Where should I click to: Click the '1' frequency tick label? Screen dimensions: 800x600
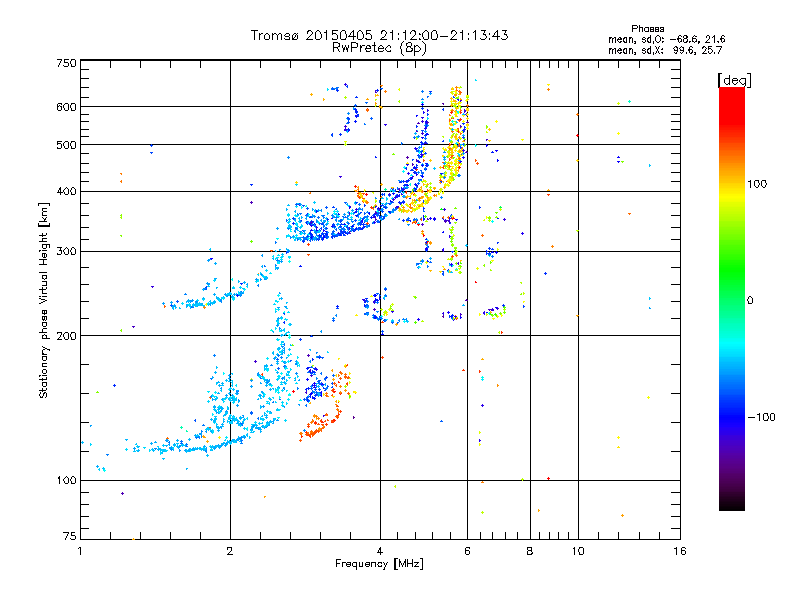[x=80, y=551]
